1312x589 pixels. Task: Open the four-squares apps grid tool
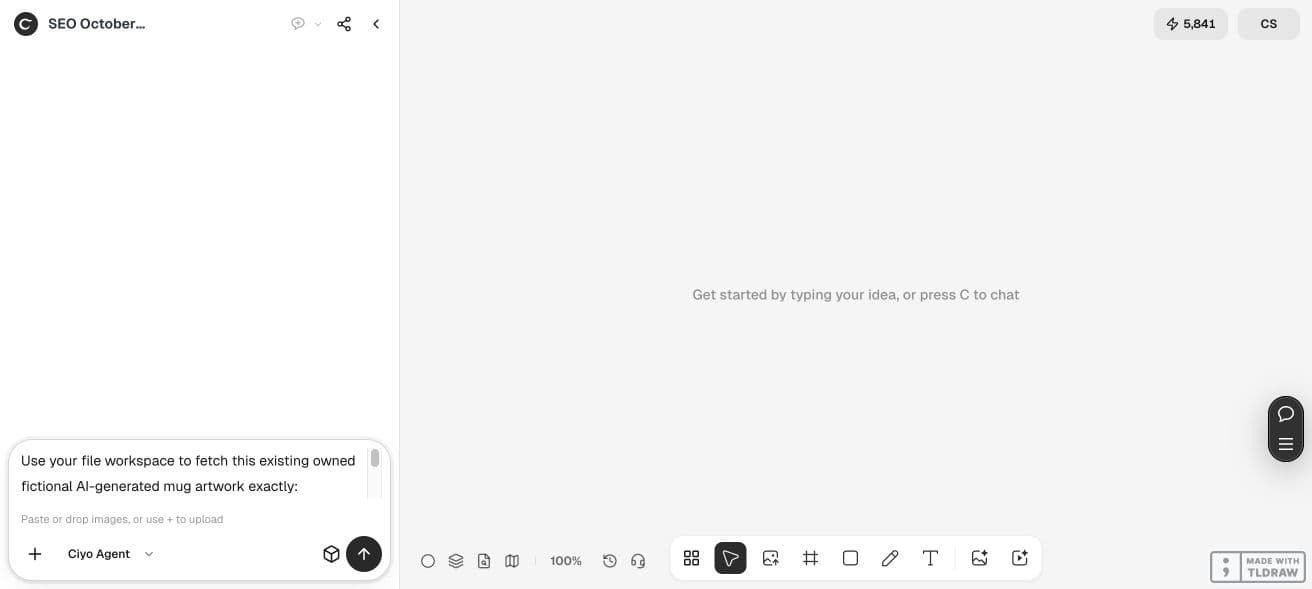click(x=691, y=558)
